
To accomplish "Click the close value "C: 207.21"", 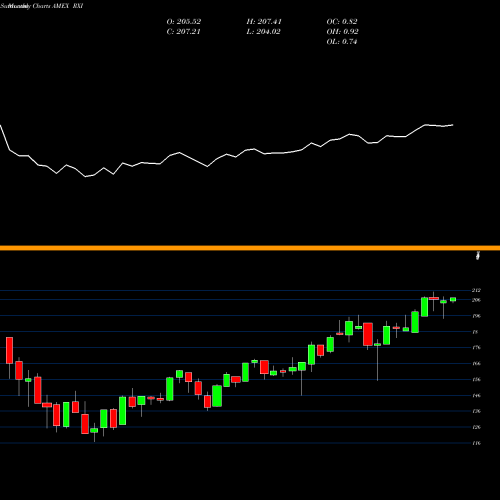I will [183, 32].
